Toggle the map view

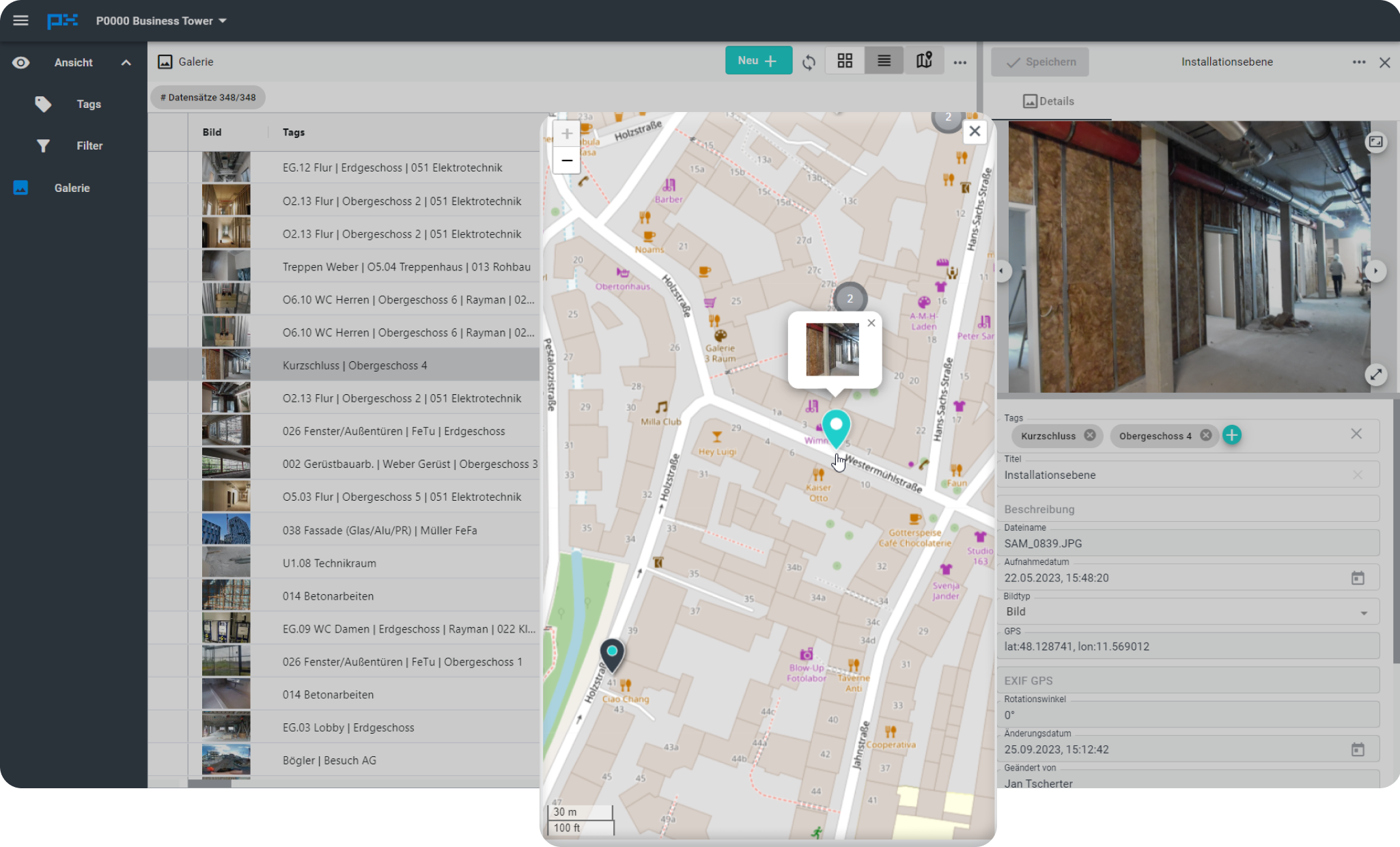coord(924,61)
